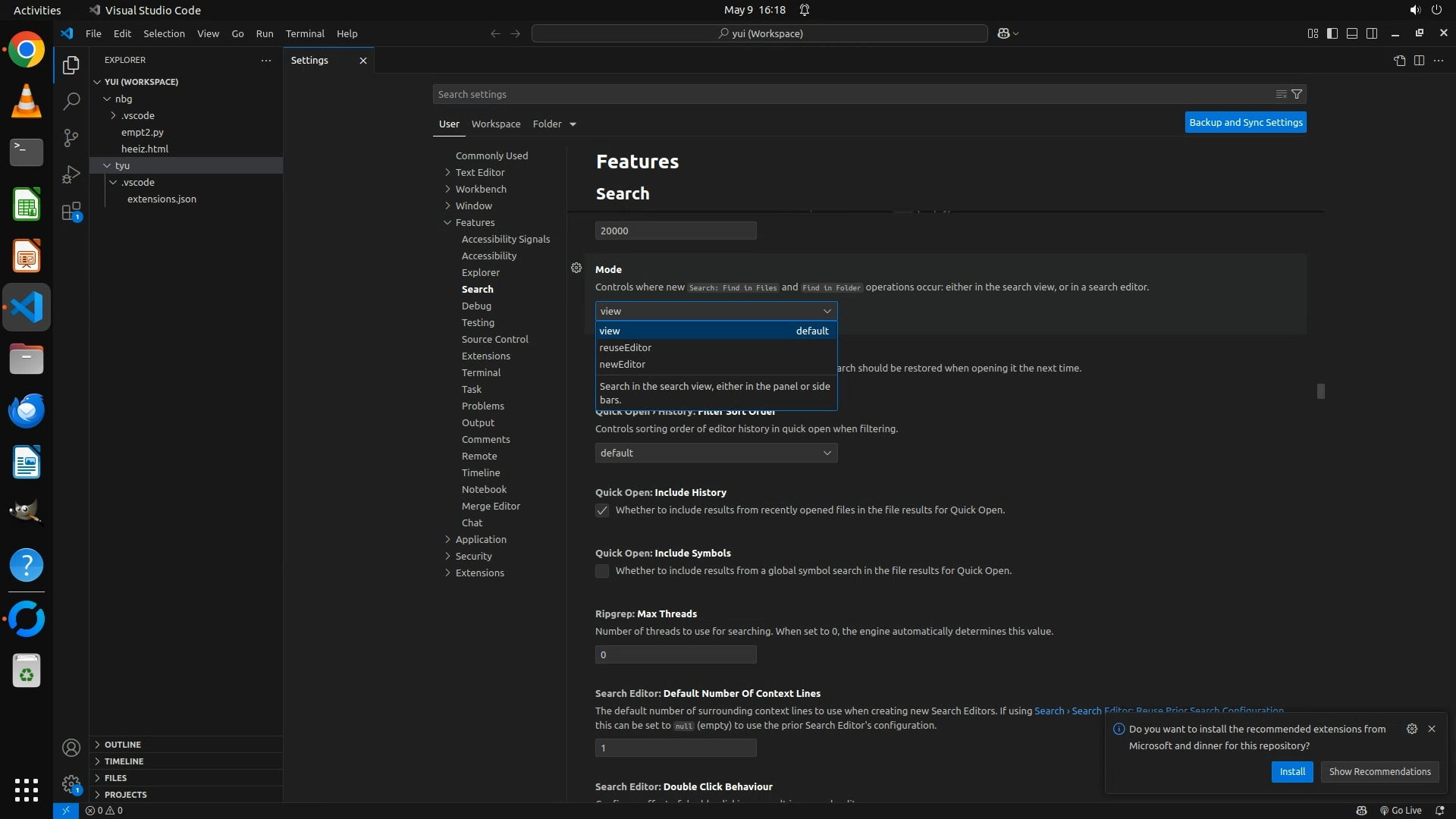Uncheck Quick Open Include History checkbox
1456x819 pixels.
point(602,510)
